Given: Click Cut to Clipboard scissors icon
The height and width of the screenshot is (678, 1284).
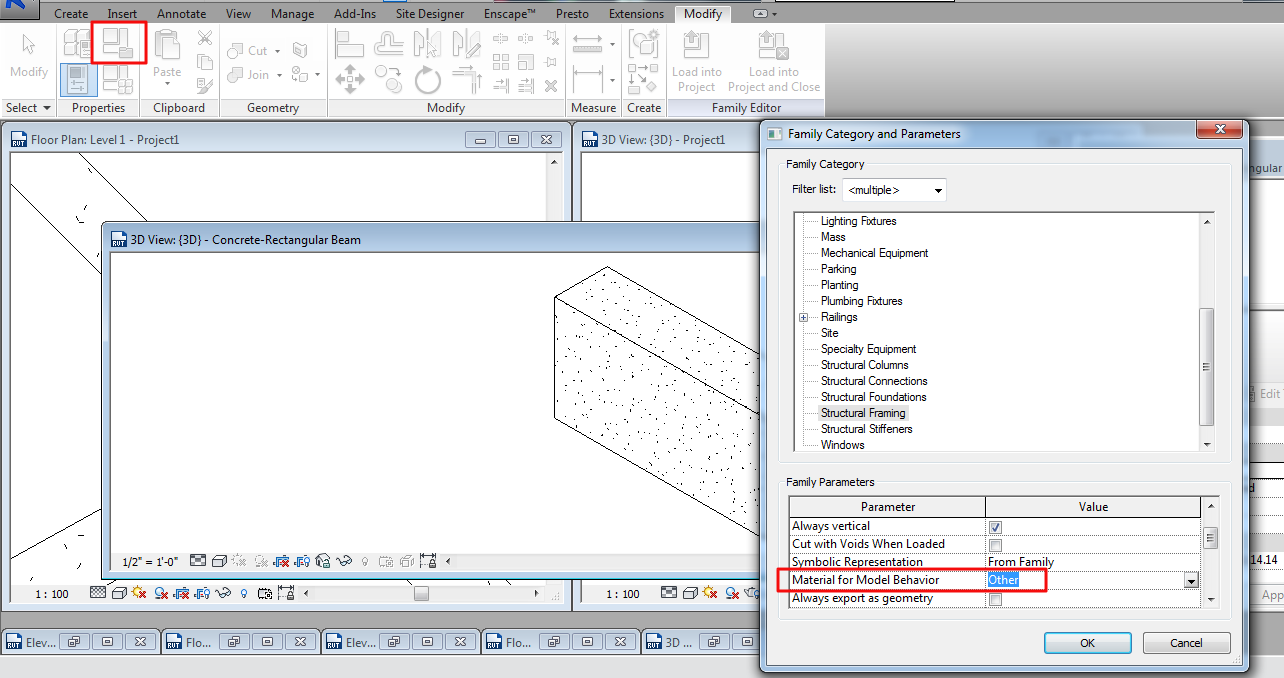Looking at the screenshot, I should [204, 38].
